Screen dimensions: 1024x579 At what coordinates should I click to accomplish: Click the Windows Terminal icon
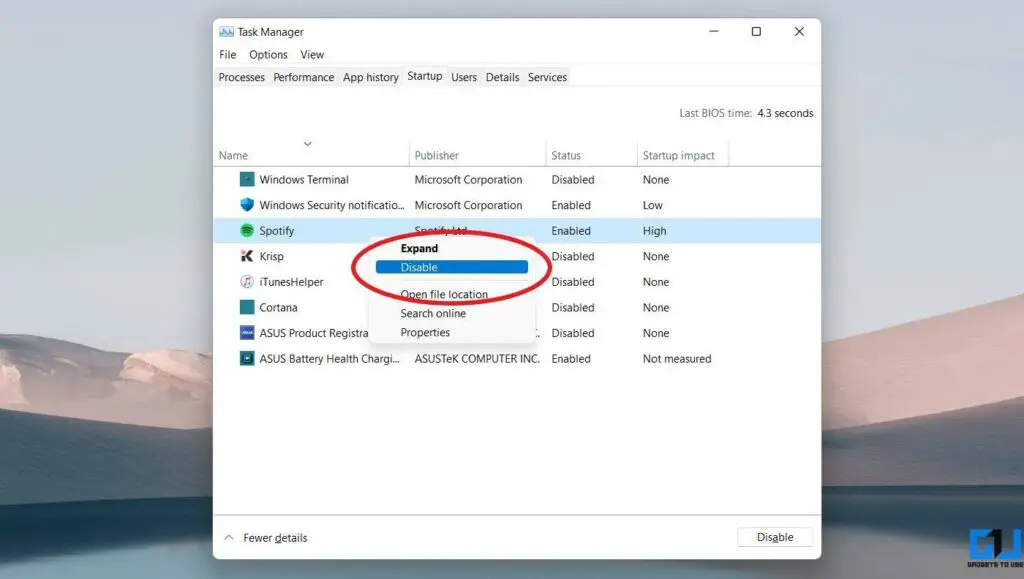pos(247,179)
